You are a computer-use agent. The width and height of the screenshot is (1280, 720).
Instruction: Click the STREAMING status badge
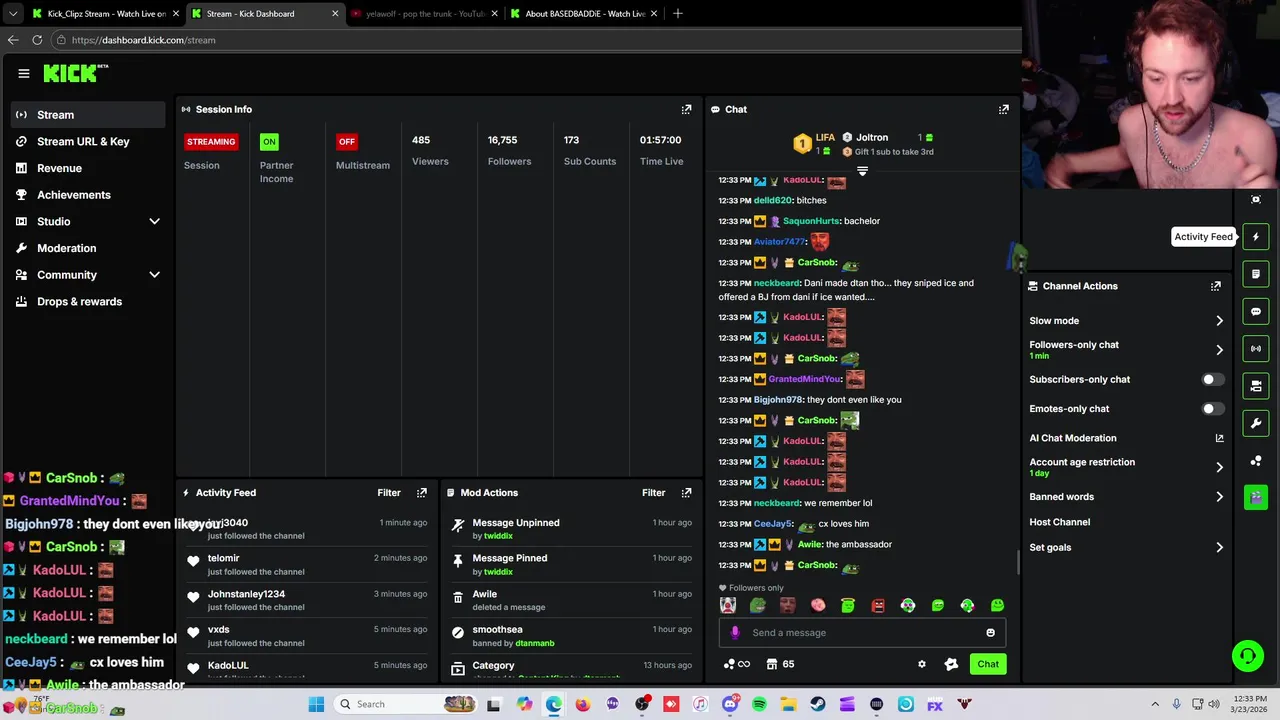click(211, 141)
